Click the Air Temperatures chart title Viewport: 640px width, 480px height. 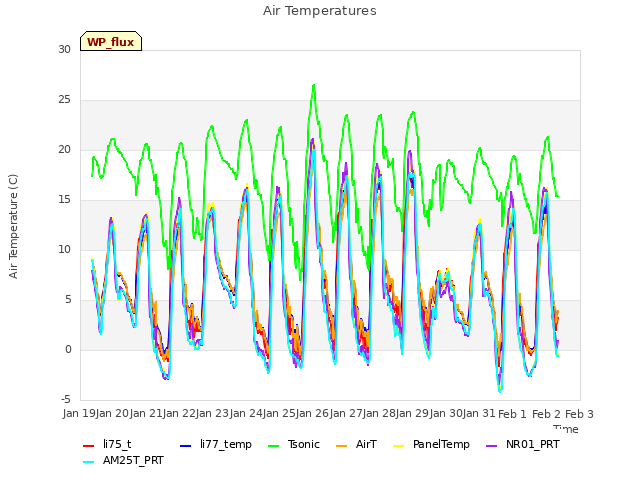(x=320, y=11)
